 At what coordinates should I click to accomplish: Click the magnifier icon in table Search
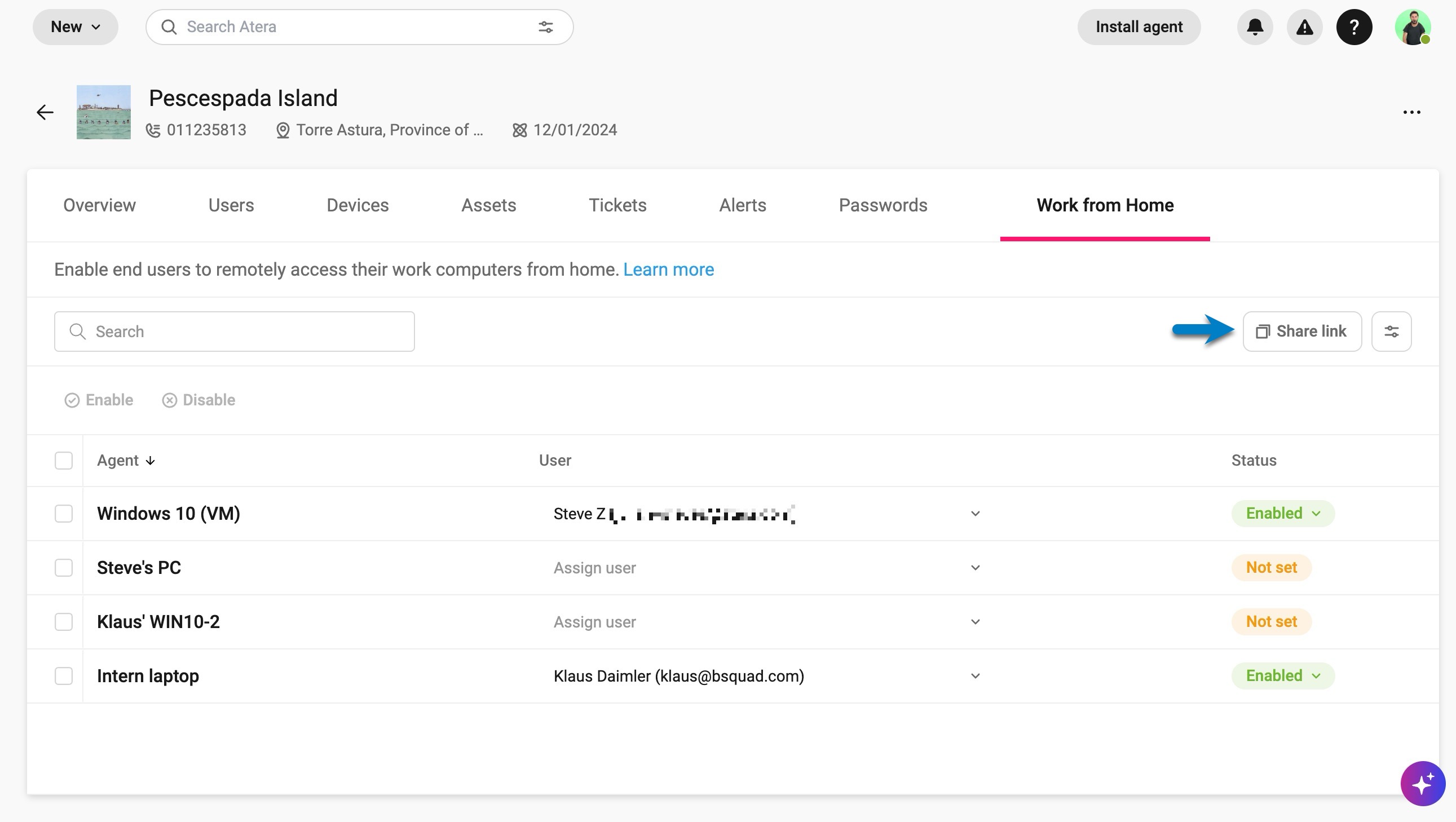[x=77, y=332]
